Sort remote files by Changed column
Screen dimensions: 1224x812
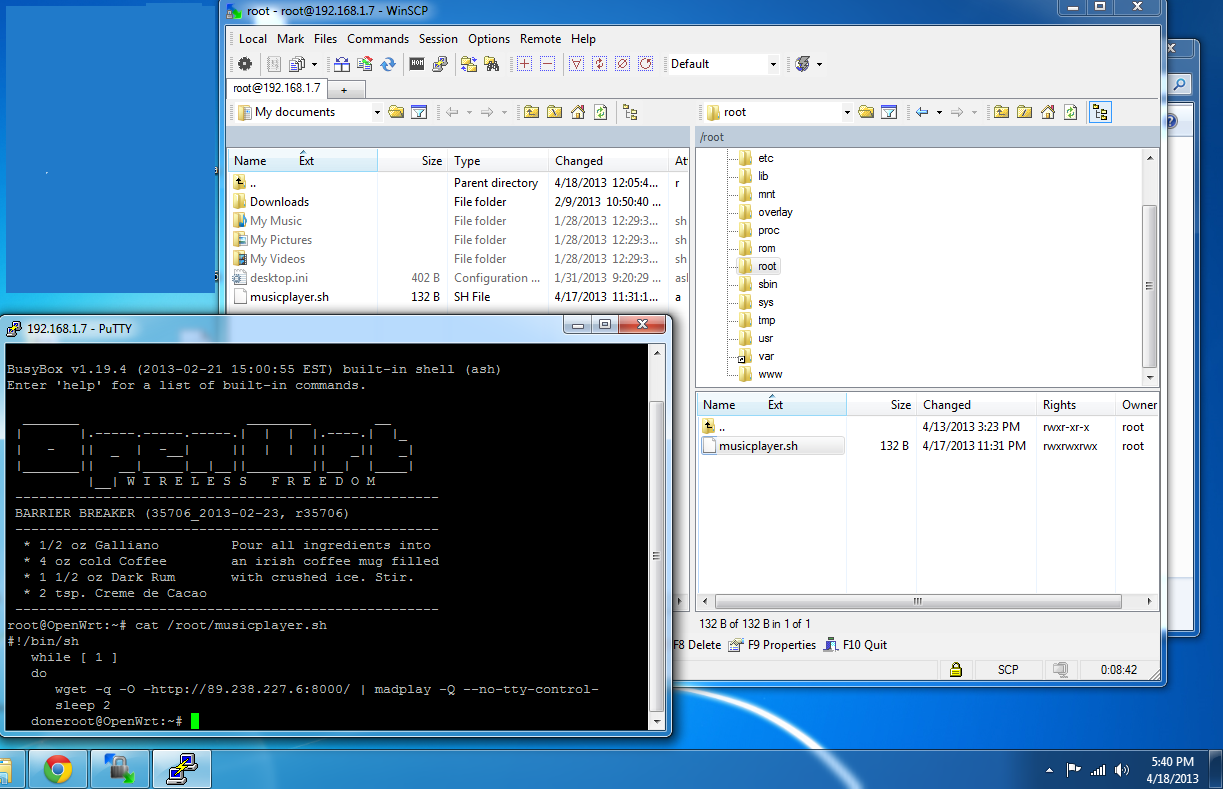coord(976,405)
